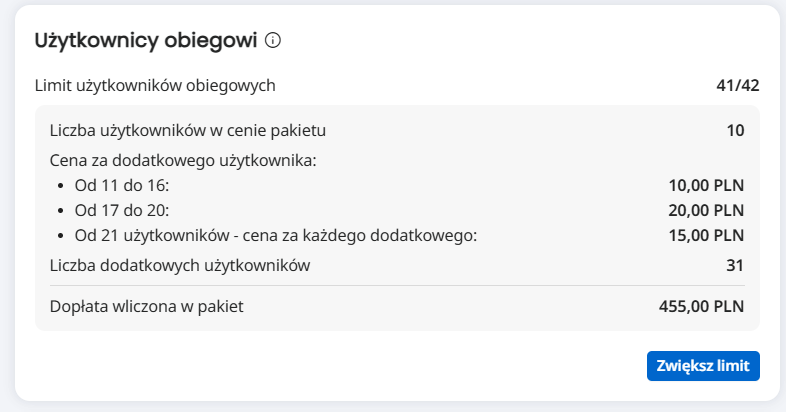Viewport: 786px width, 412px height.
Task: Click the Limit użytkowników obiegowych label
Action: click(x=155, y=86)
